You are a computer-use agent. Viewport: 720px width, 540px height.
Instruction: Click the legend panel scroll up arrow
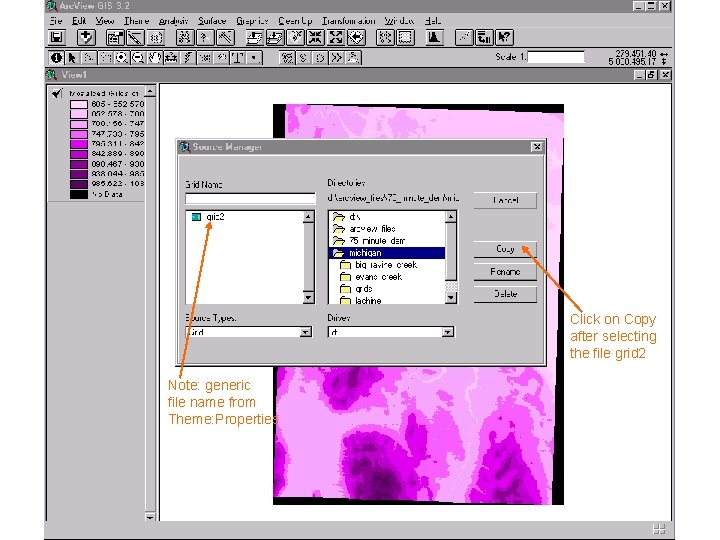point(150,91)
